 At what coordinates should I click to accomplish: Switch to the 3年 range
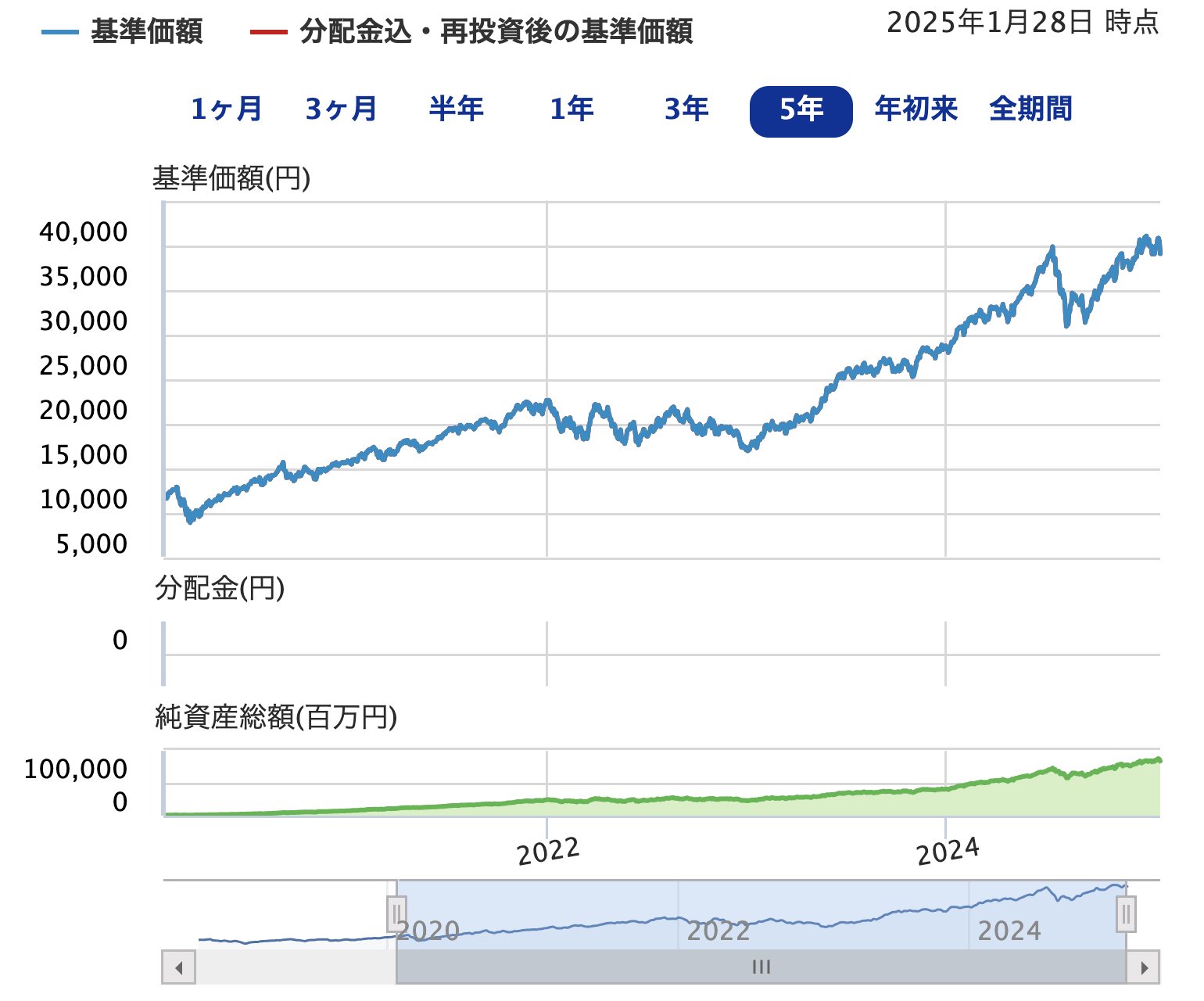coord(686,109)
